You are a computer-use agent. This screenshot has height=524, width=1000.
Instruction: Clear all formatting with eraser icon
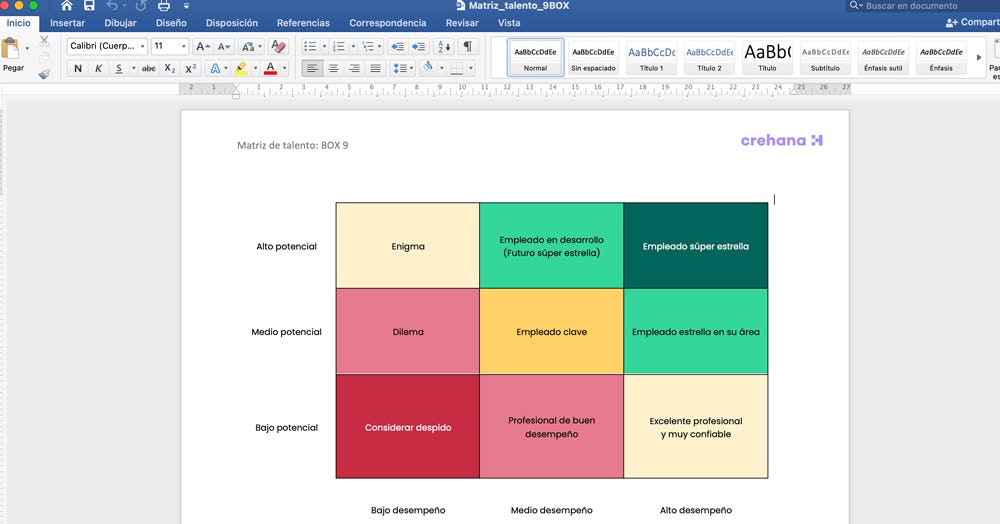[278, 47]
